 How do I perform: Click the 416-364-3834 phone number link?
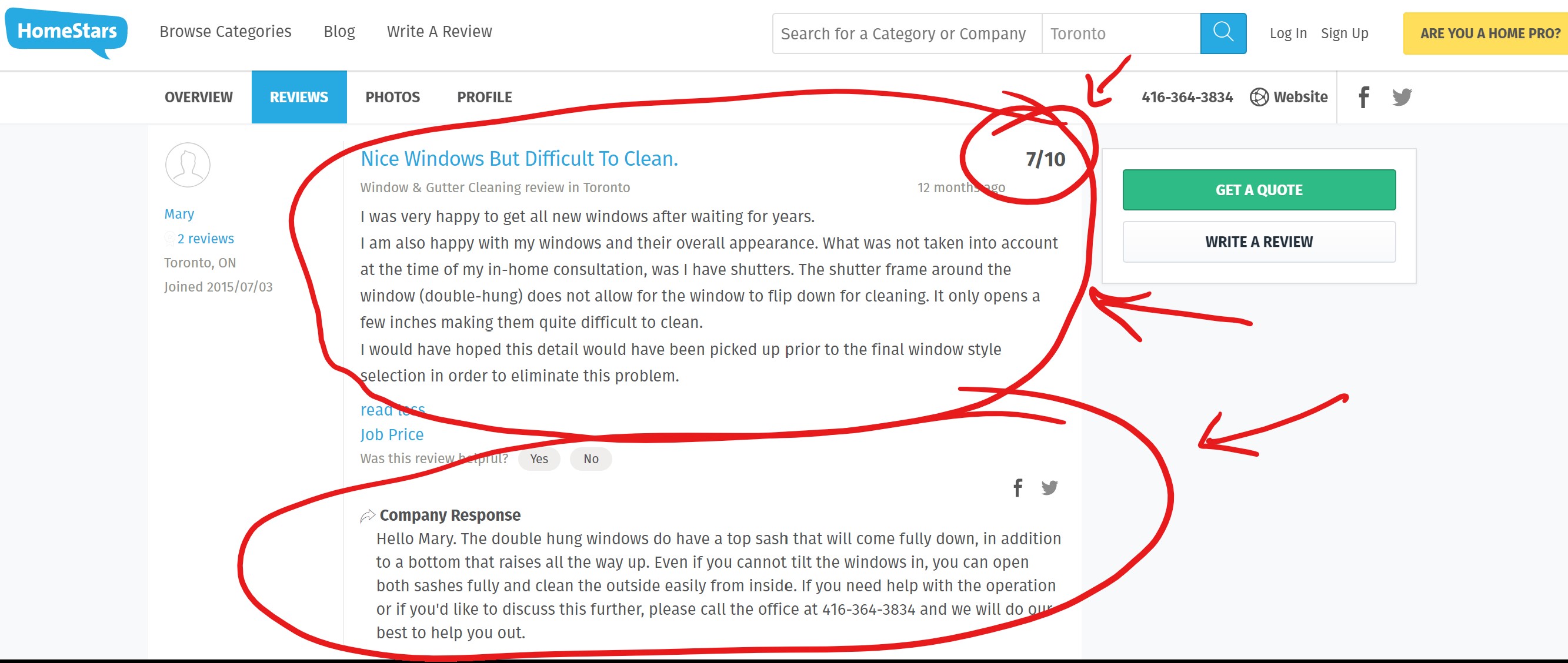(x=1186, y=96)
